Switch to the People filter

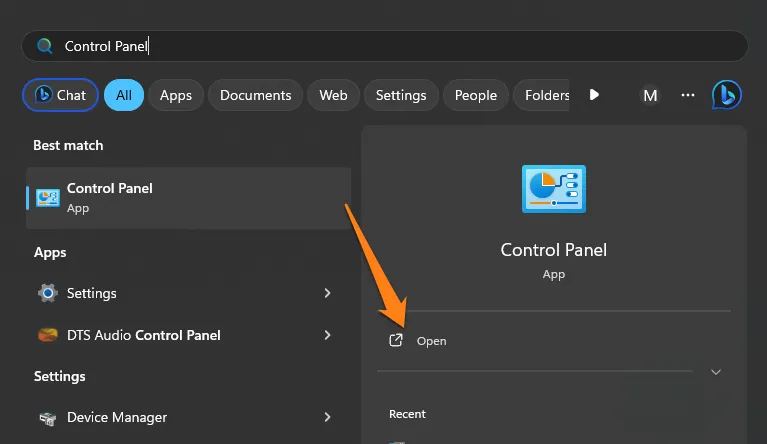click(x=475, y=95)
